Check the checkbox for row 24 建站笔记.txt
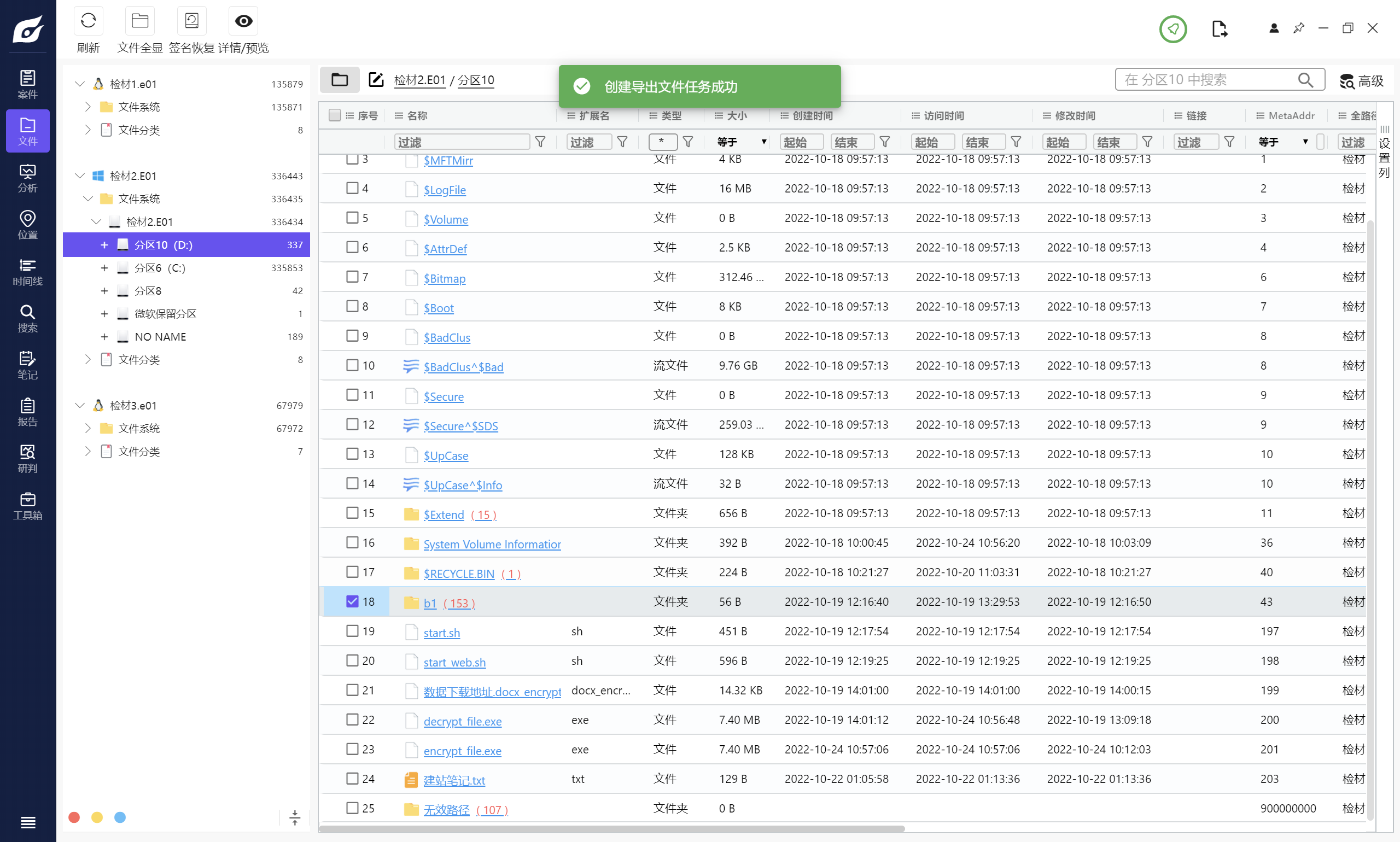1400x842 pixels. [352, 778]
